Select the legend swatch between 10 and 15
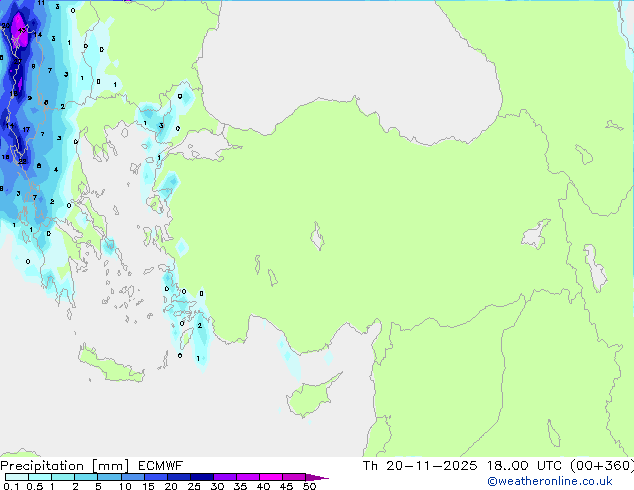The width and height of the screenshot is (634, 490). tap(132, 477)
